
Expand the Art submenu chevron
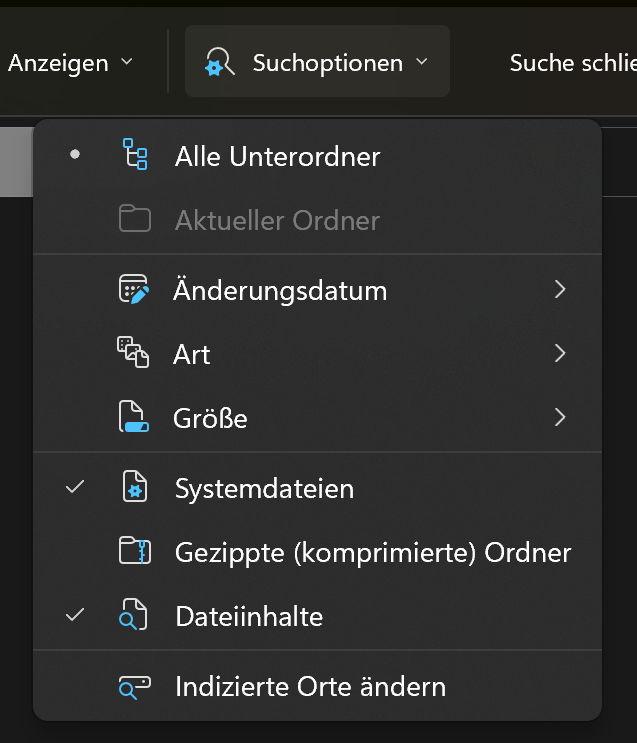(560, 353)
